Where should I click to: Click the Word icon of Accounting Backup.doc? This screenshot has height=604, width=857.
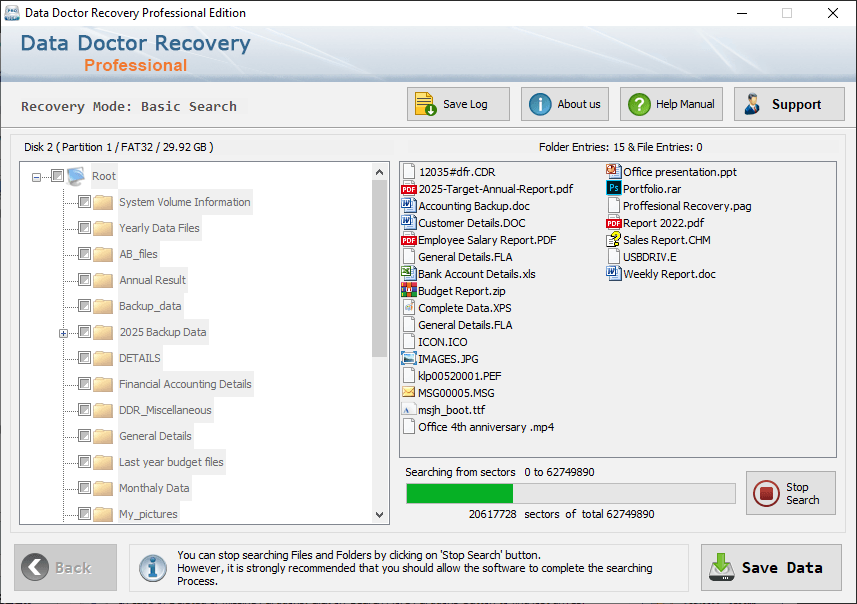(x=408, y=206)
